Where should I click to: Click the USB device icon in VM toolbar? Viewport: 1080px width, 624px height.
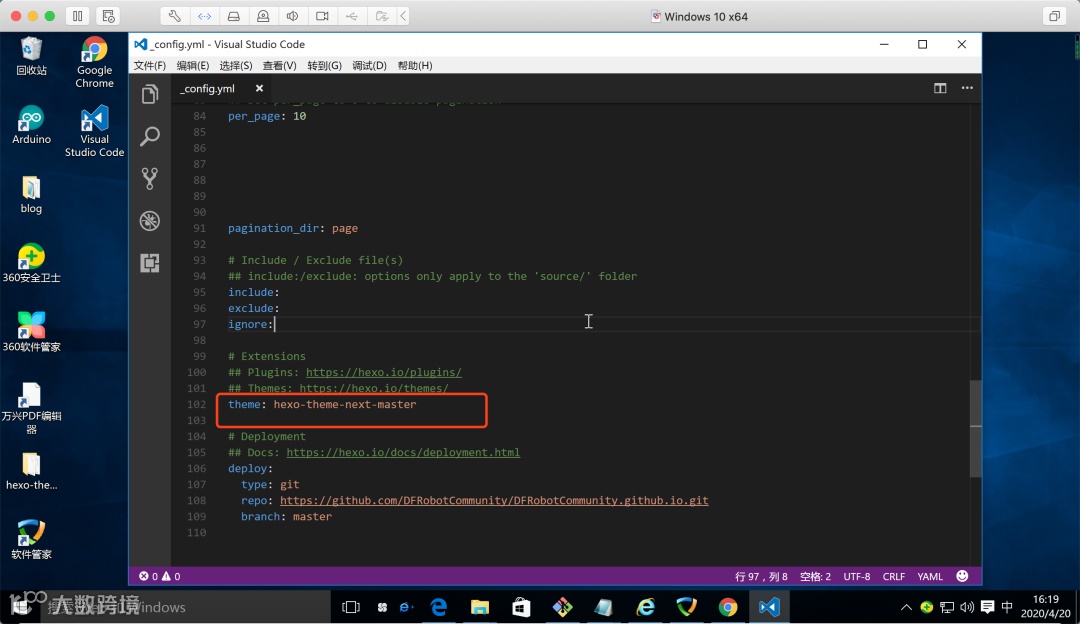pos(352,16)
